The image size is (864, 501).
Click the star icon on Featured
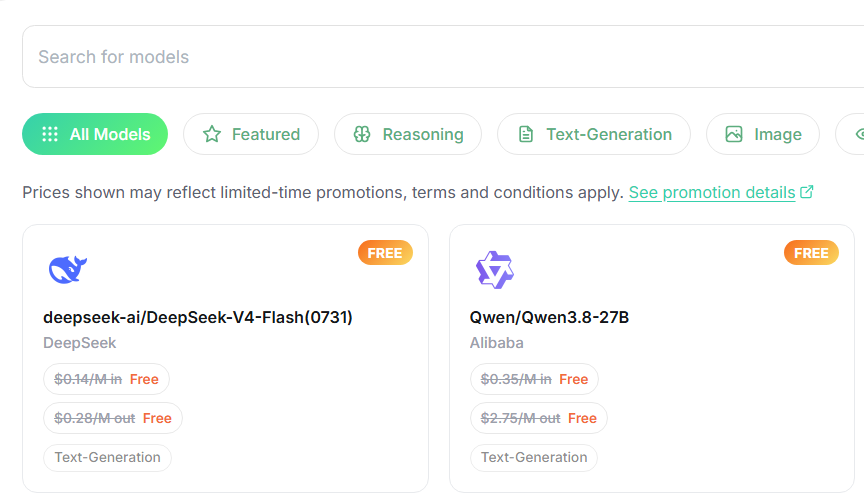coord(212,134)
